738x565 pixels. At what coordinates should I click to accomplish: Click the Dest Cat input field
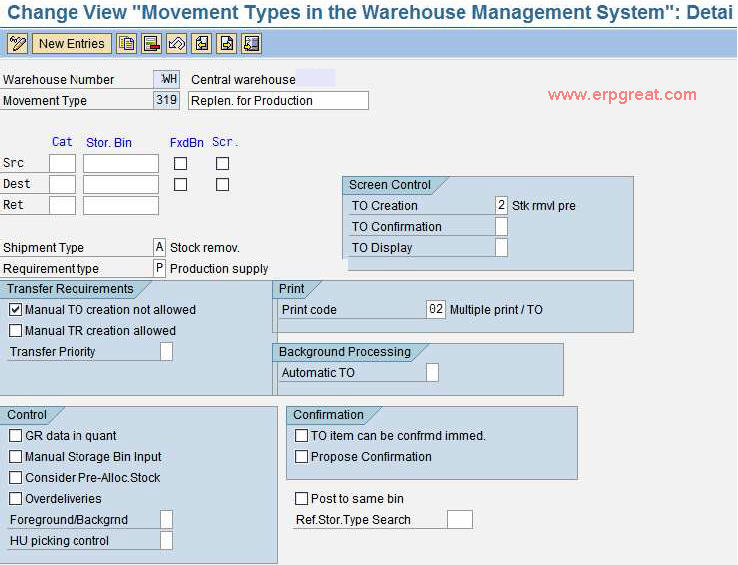pyautogui.click(x=63, y=184)
